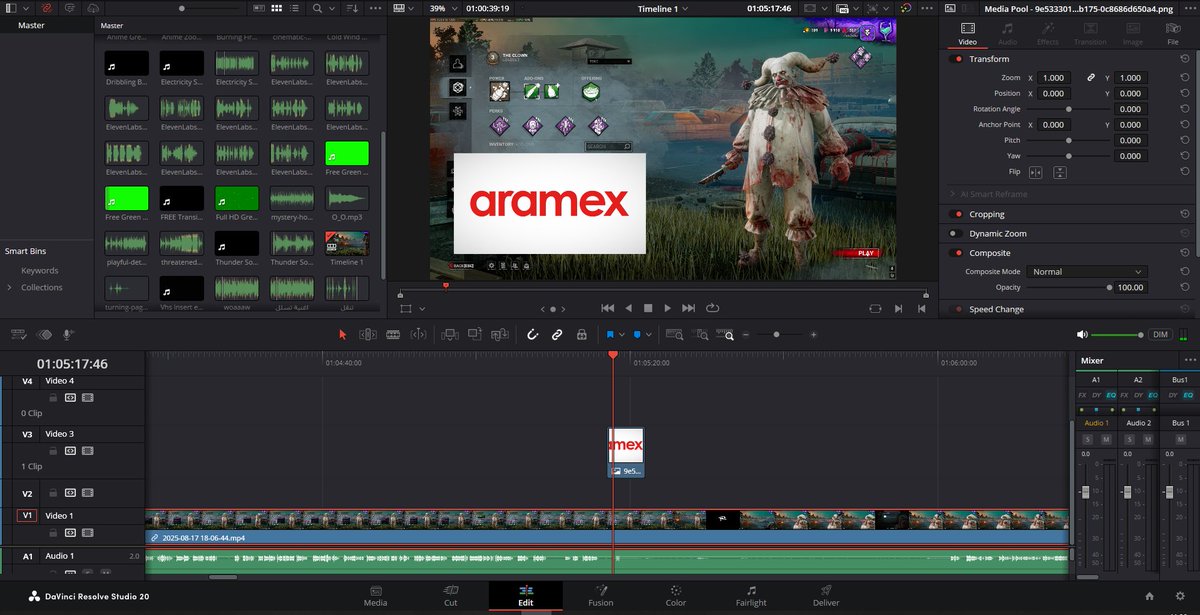Click the viewer Play button
Image resolution: width=1200 pixels, height=615 pixels.
coord(667,308)
